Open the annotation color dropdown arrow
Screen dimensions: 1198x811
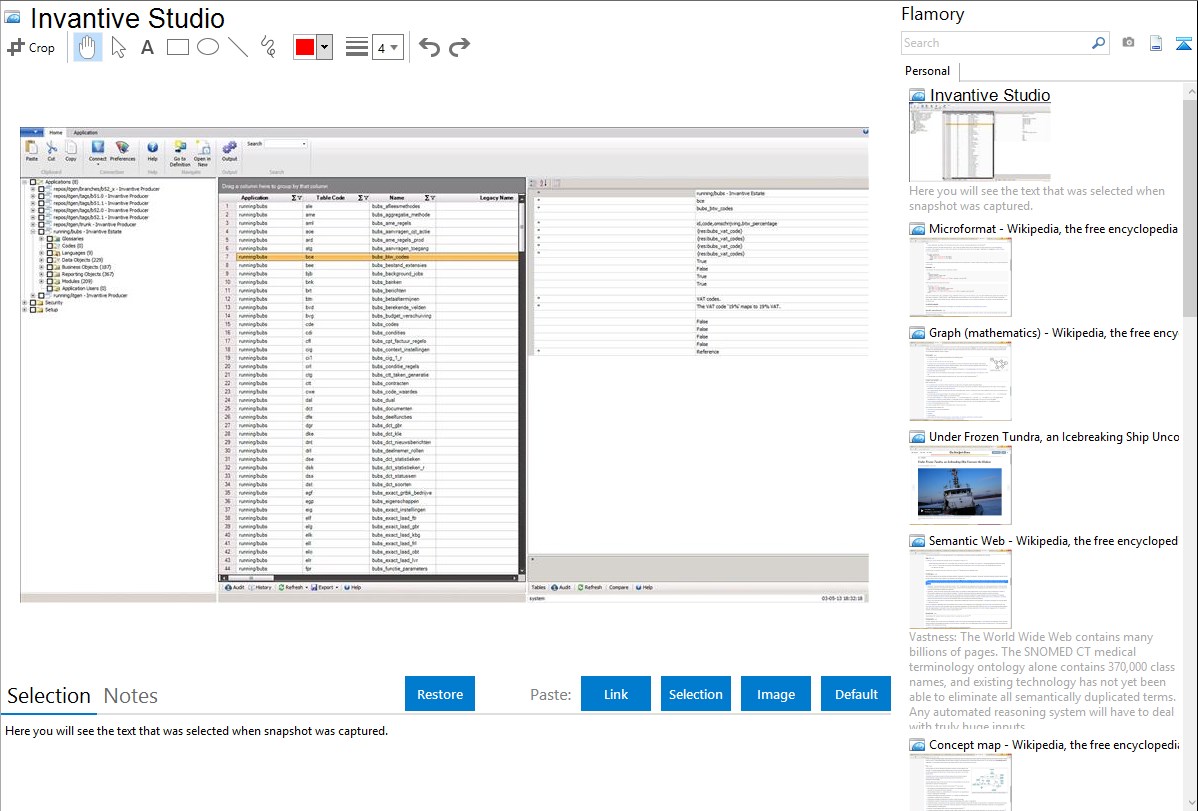coord(324,47)
